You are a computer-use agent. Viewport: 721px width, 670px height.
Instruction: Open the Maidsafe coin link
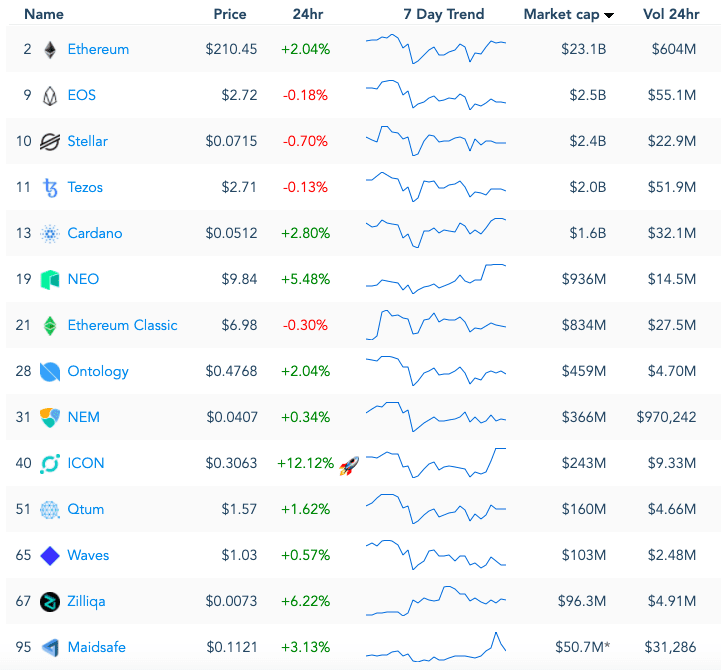point(97,647)
